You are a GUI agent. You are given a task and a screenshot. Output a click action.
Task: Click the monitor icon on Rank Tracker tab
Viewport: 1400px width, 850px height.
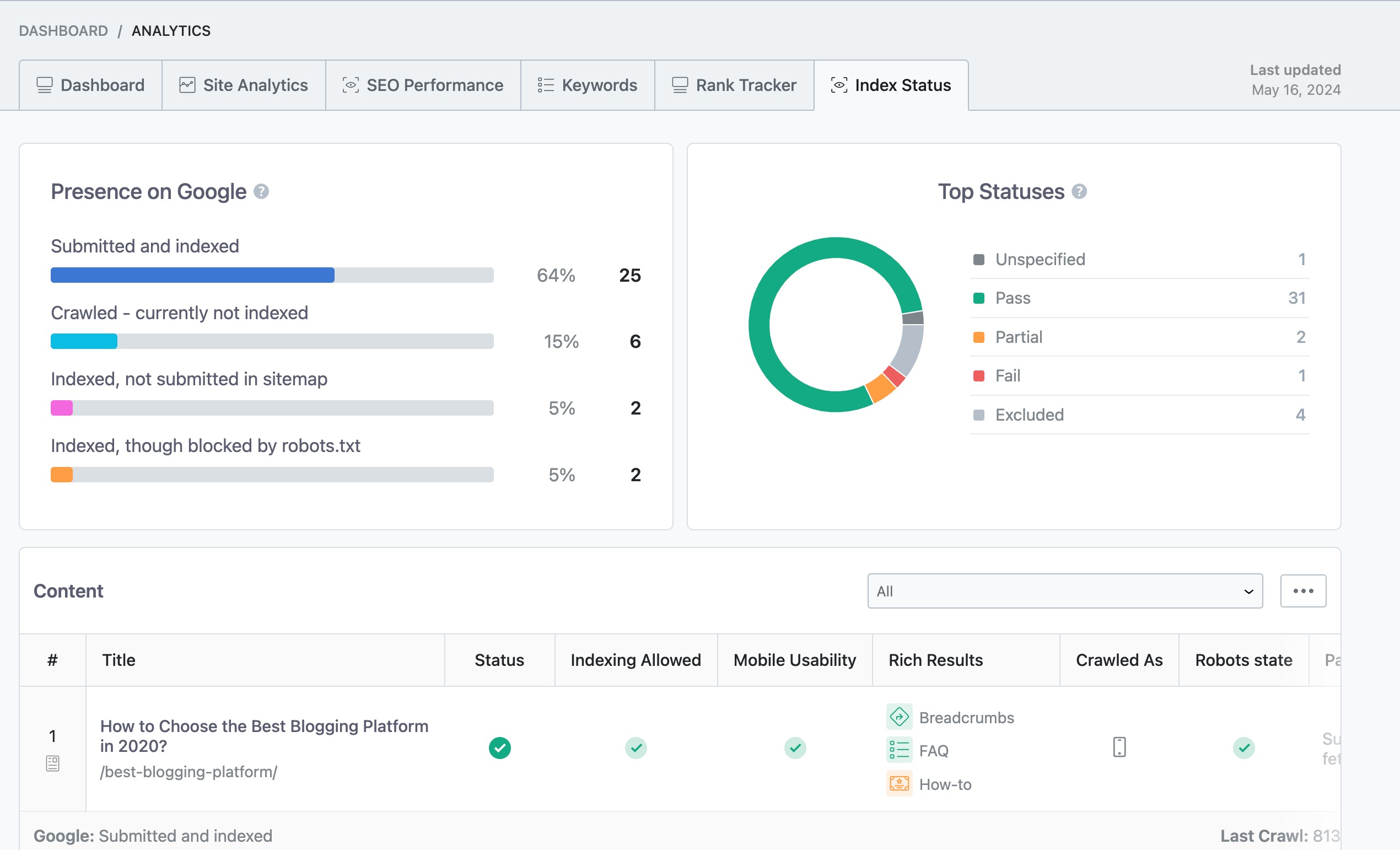(680, 85)
